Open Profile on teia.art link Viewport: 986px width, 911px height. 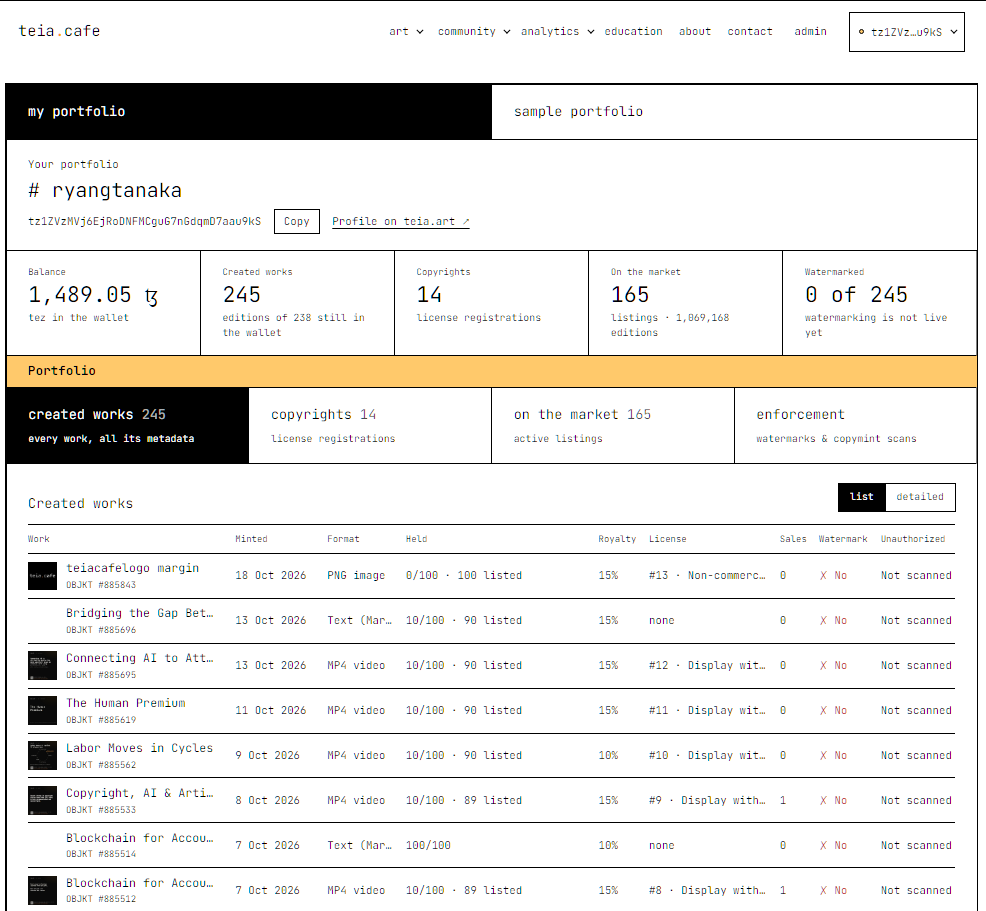tap(401, 221)
